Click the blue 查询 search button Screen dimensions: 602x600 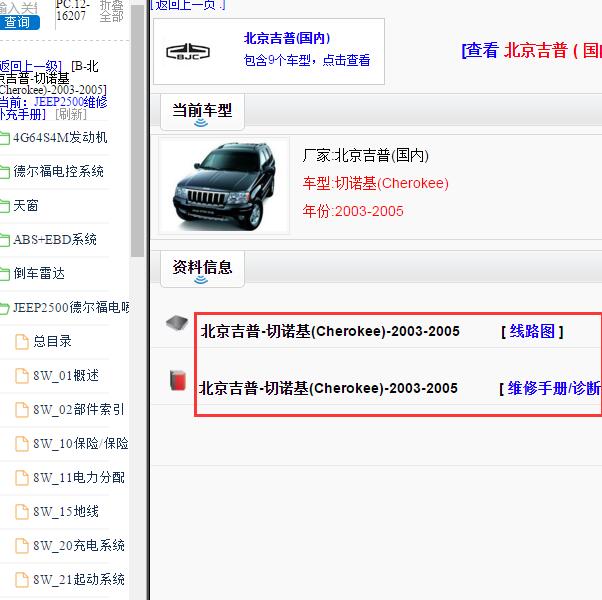click(x=19, y=22)
